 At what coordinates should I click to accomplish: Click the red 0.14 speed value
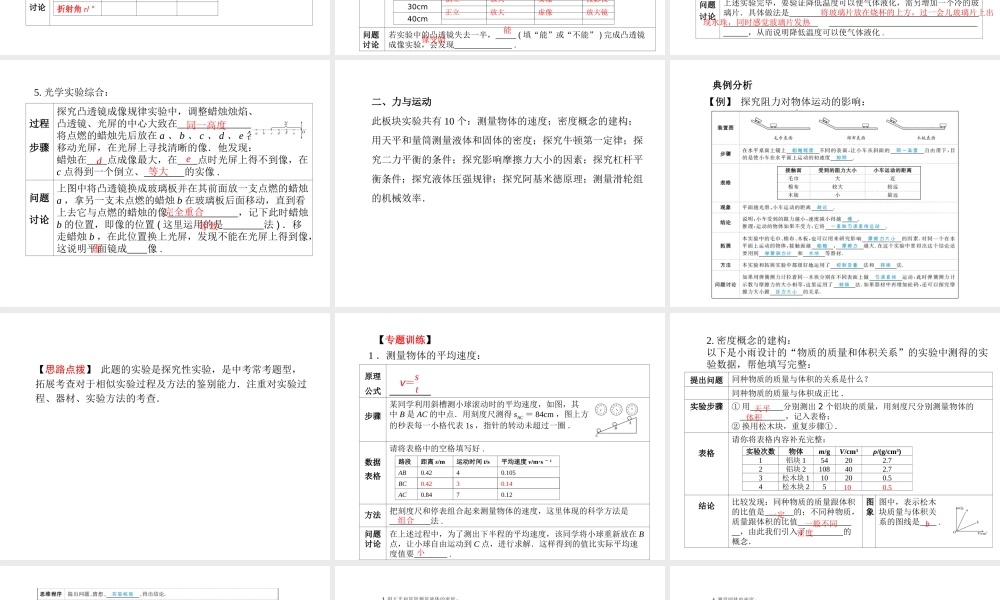(506, 483)
